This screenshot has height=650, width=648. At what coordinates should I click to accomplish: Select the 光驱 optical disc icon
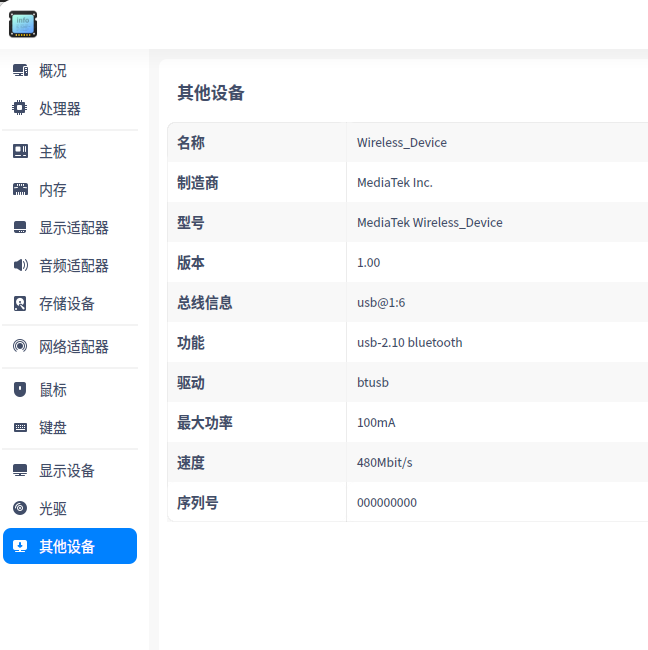pyautogui.click(x=20, y=508)
